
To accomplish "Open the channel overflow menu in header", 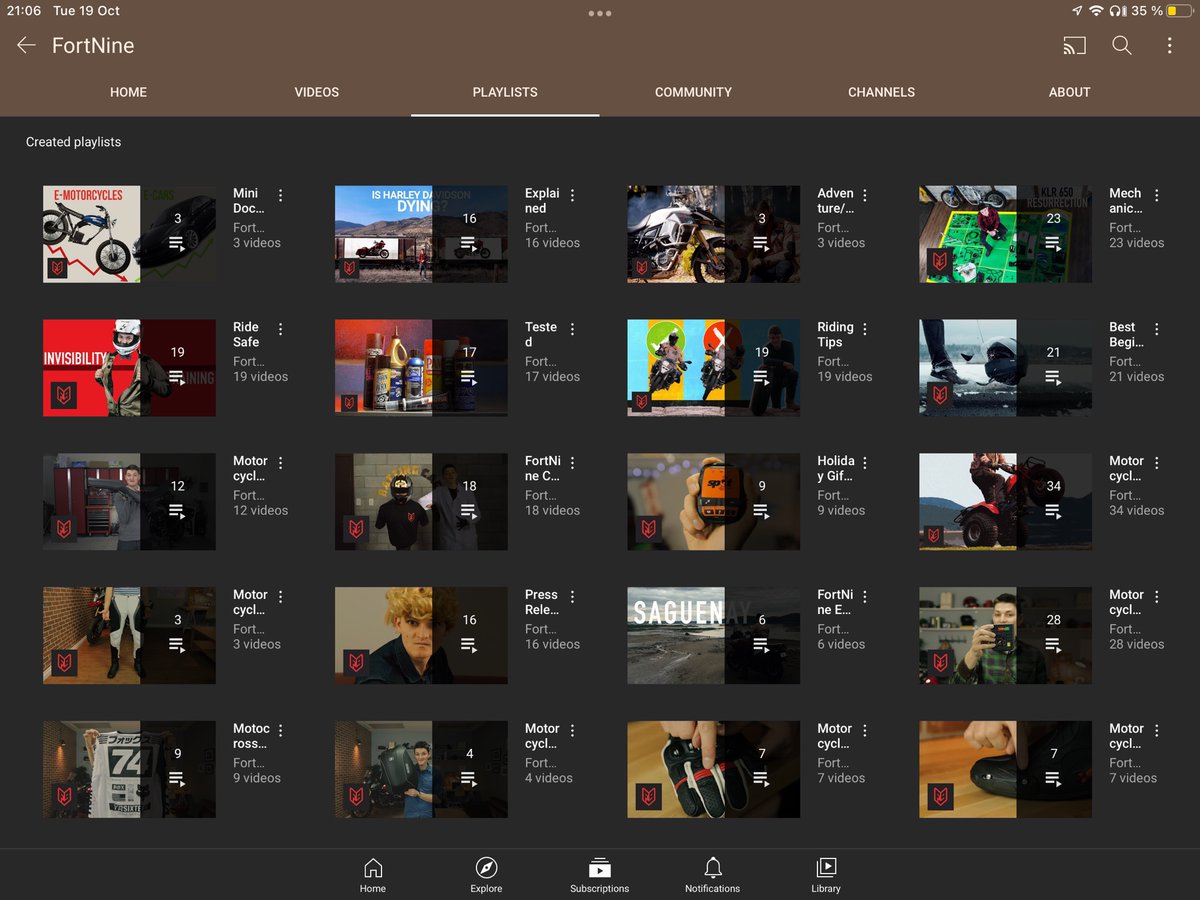I will point(1169,45).
